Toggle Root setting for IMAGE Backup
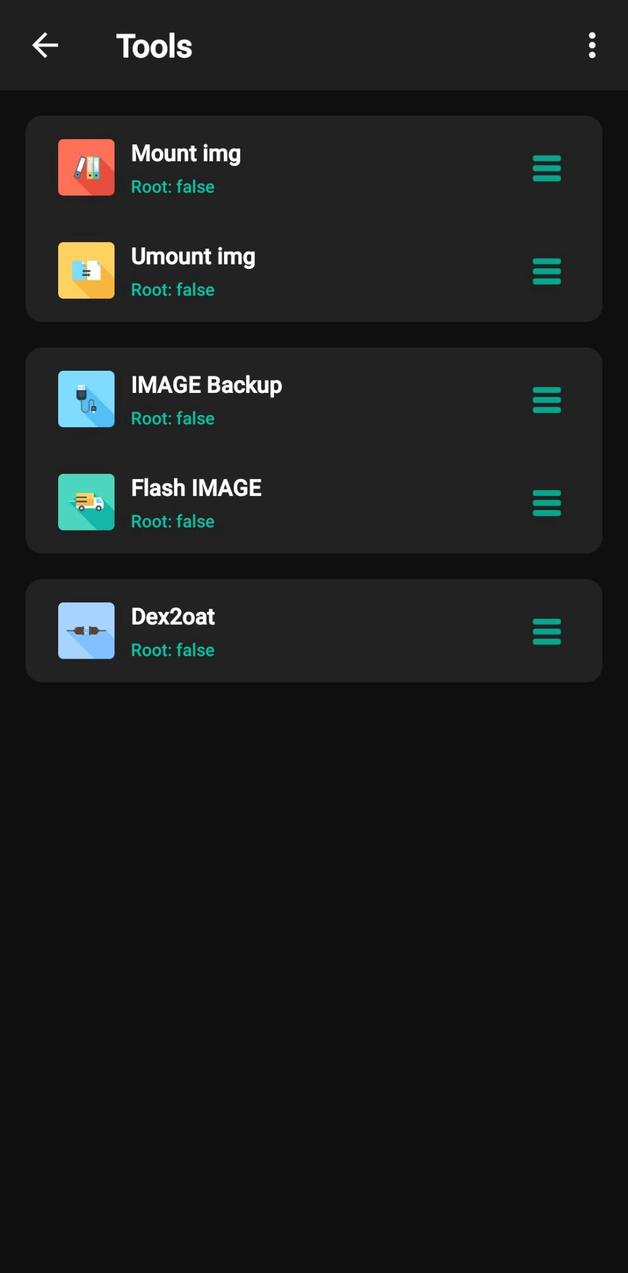 pyautogui.click(x=172, y=417)
